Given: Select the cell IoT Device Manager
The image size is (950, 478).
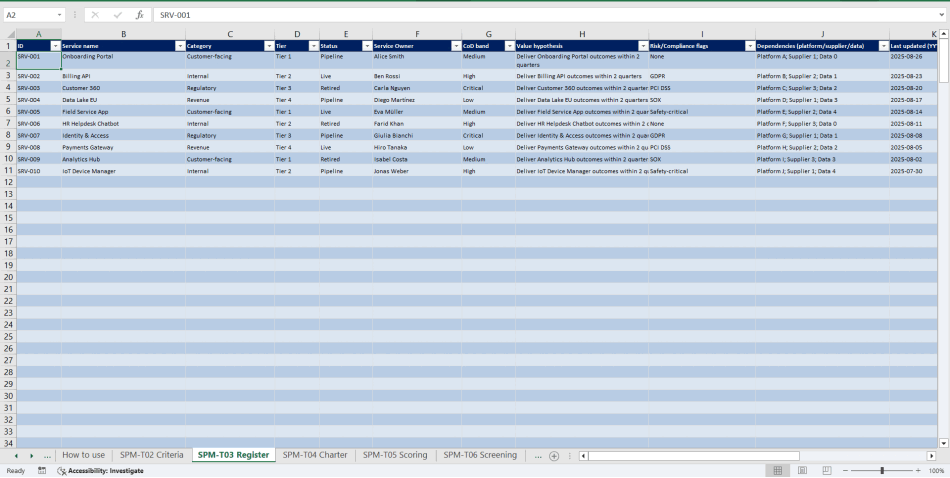Looking at the screenshot, I should pyautogui.click(x=124, y=171).
